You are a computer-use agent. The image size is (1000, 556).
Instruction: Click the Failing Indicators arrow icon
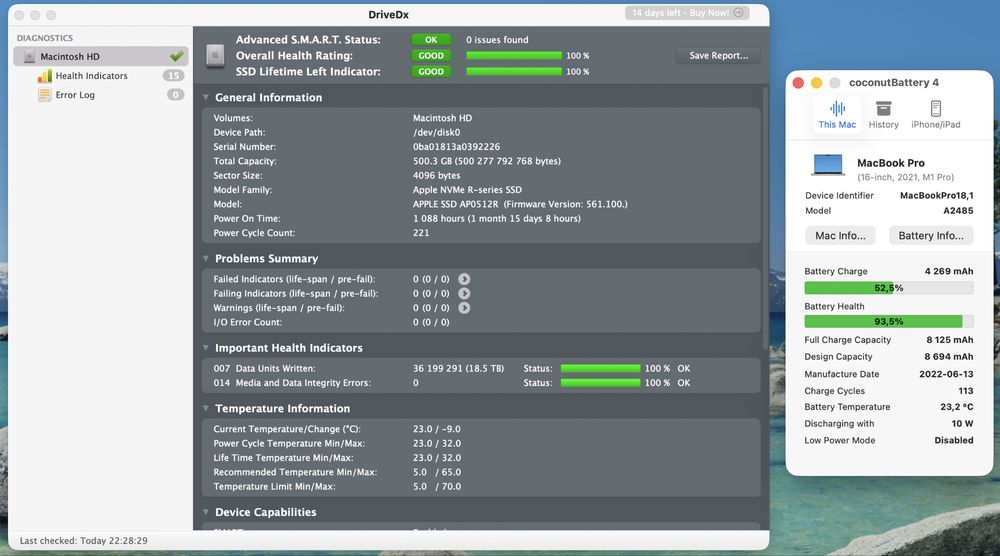click(464, 293)
